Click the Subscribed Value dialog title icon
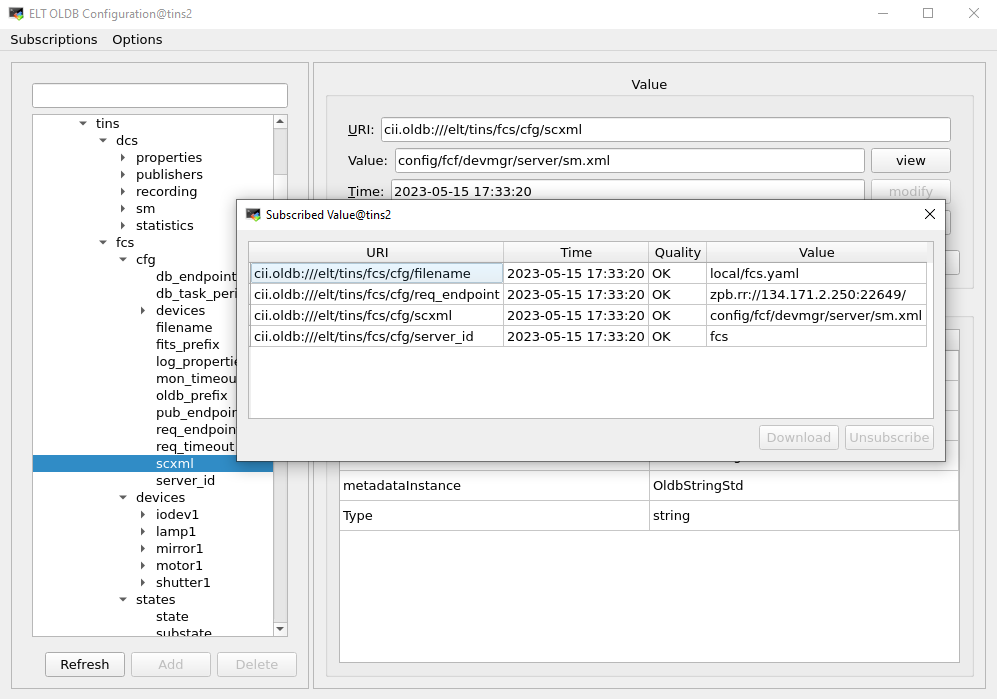997x699 pixels. point(253,214)
